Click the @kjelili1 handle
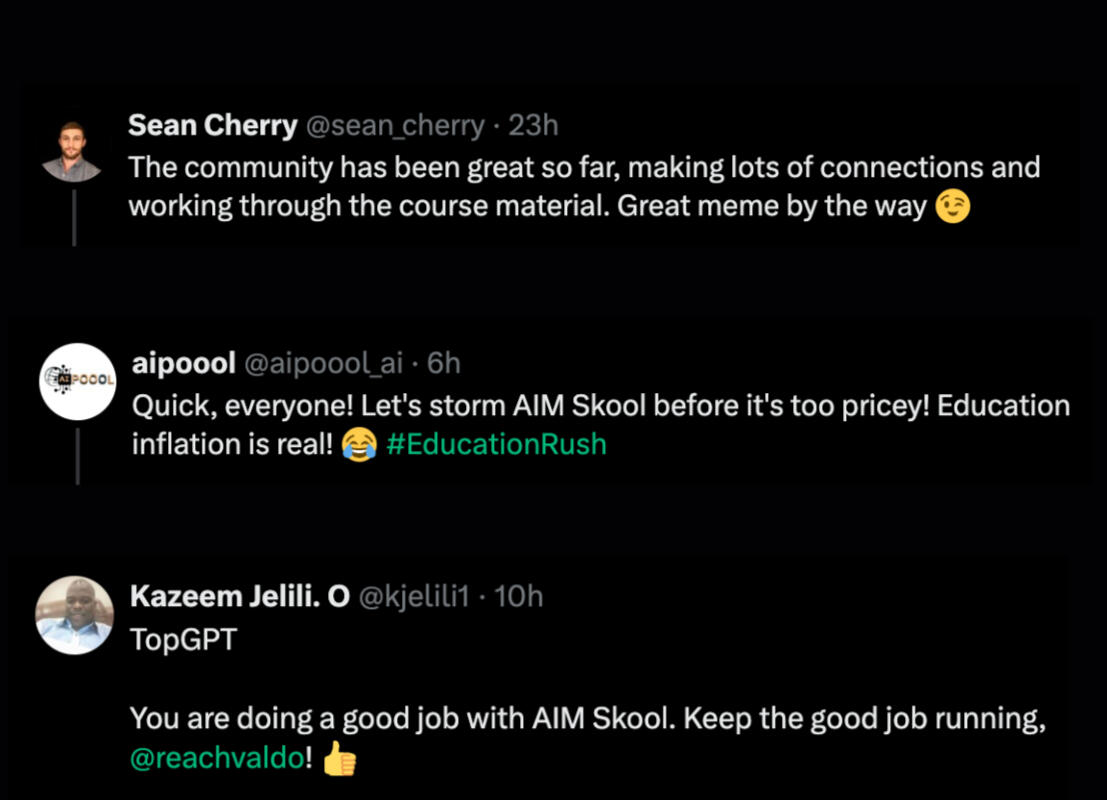 pyautogui.click(x=413, y=596)
